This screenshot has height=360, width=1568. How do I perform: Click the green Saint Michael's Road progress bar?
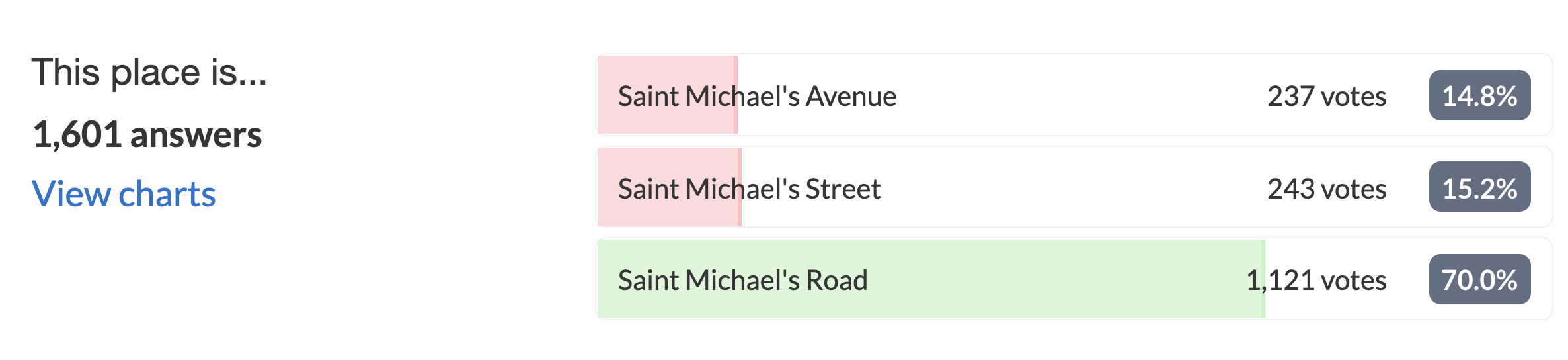[931, 279]
